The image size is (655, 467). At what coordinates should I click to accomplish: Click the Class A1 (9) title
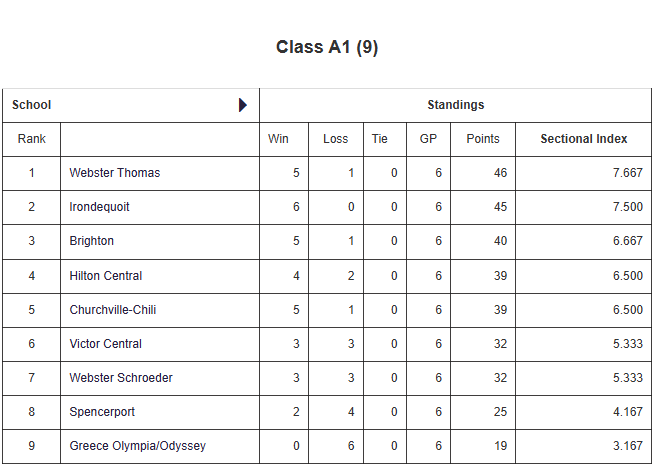click(327, 47)
